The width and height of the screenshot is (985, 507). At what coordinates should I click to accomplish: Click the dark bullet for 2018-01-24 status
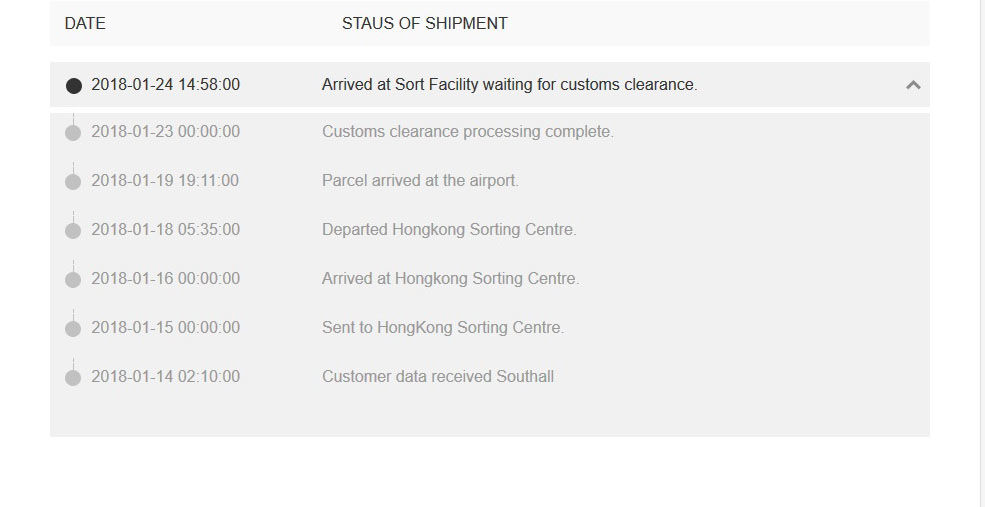pyautogui.click(x=73, y=86)
